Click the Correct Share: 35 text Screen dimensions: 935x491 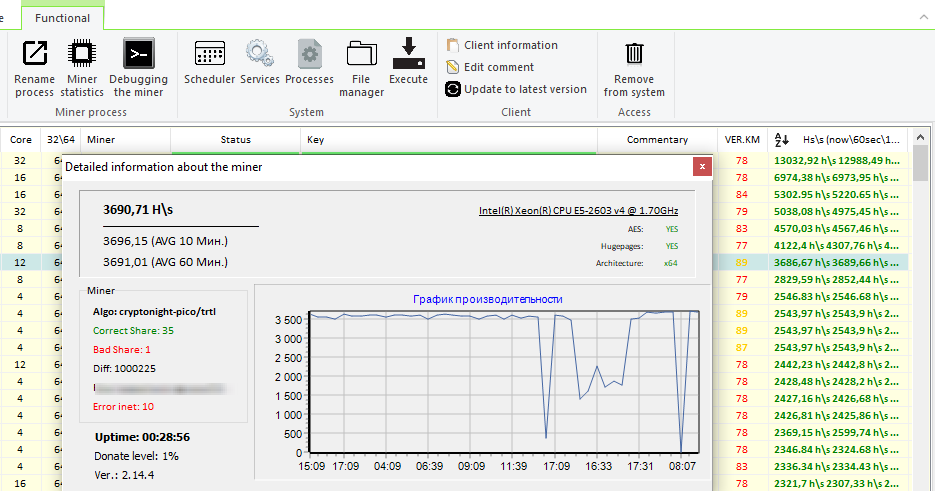pos(134,331)
